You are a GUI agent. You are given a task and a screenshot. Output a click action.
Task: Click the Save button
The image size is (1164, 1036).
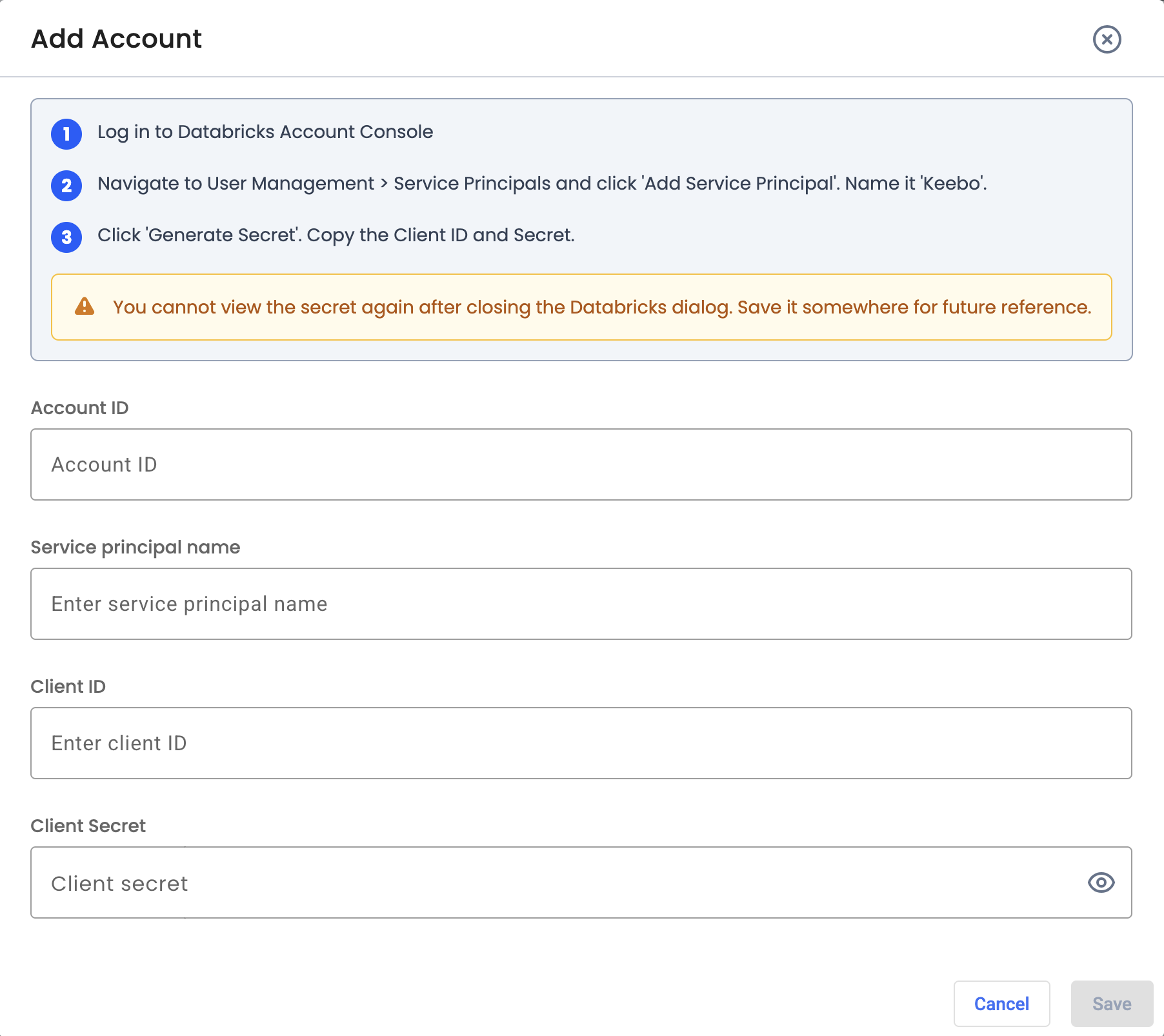pyautogui.click(x=1112, y=1004)
